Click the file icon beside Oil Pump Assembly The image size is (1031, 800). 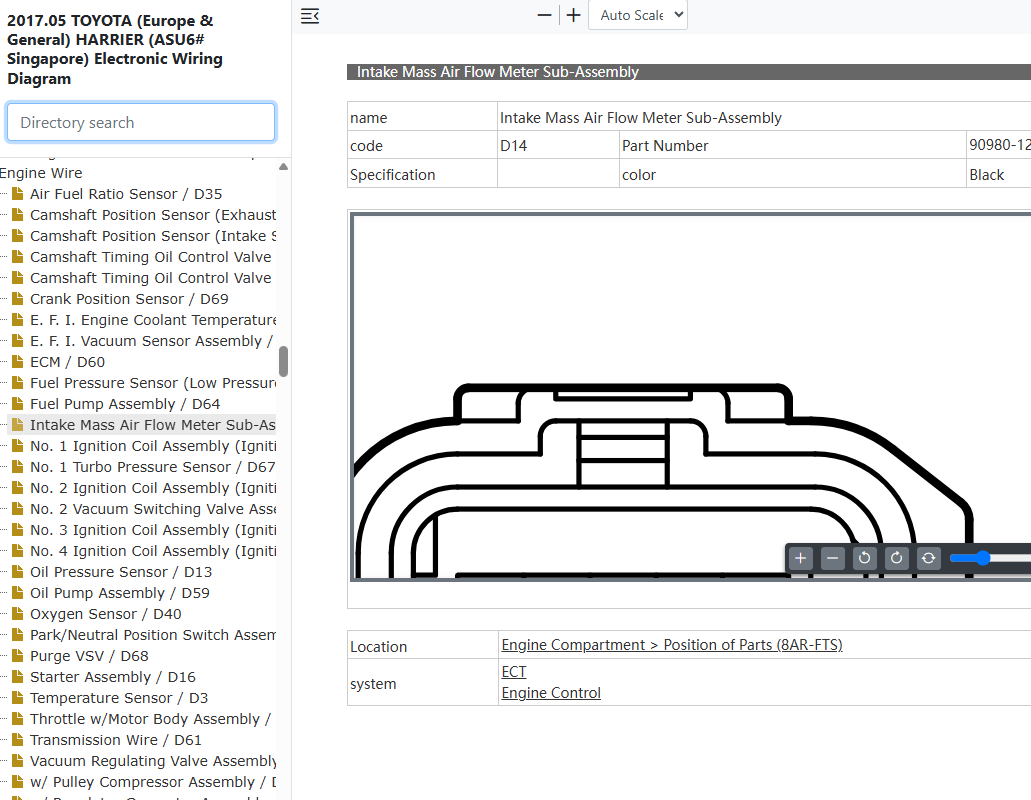tap(18, 592)
